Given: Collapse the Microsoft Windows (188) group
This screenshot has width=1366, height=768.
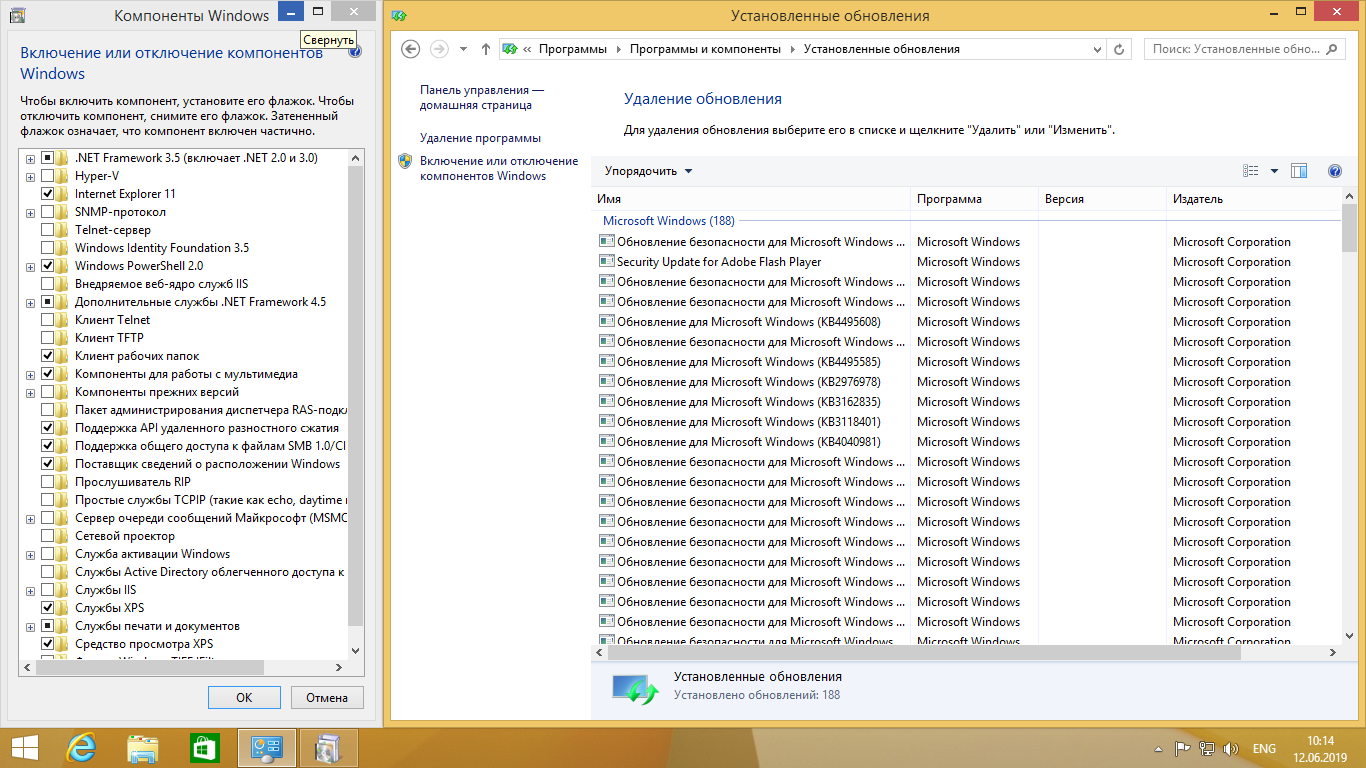Looking at the screenshot, I should 668,221.
